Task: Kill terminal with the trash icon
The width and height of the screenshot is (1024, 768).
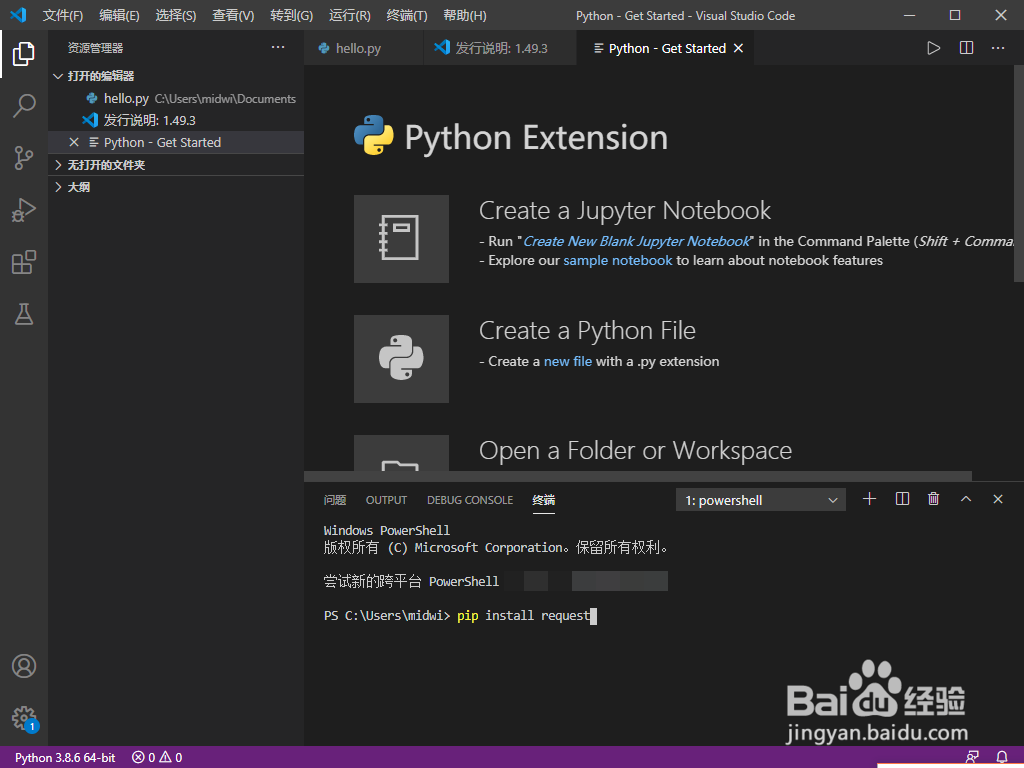Action: pos(933,499)
